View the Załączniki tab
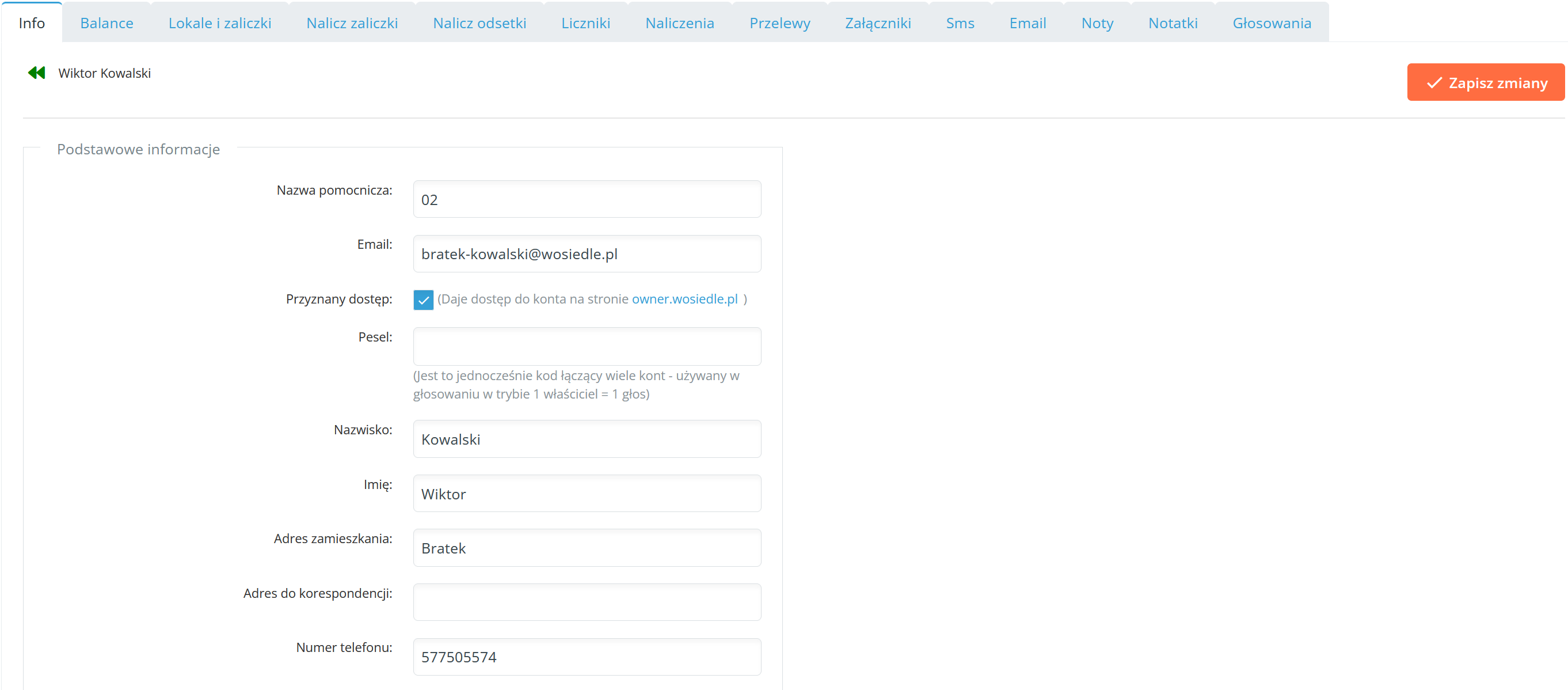1568x690 pixels. 878,23
